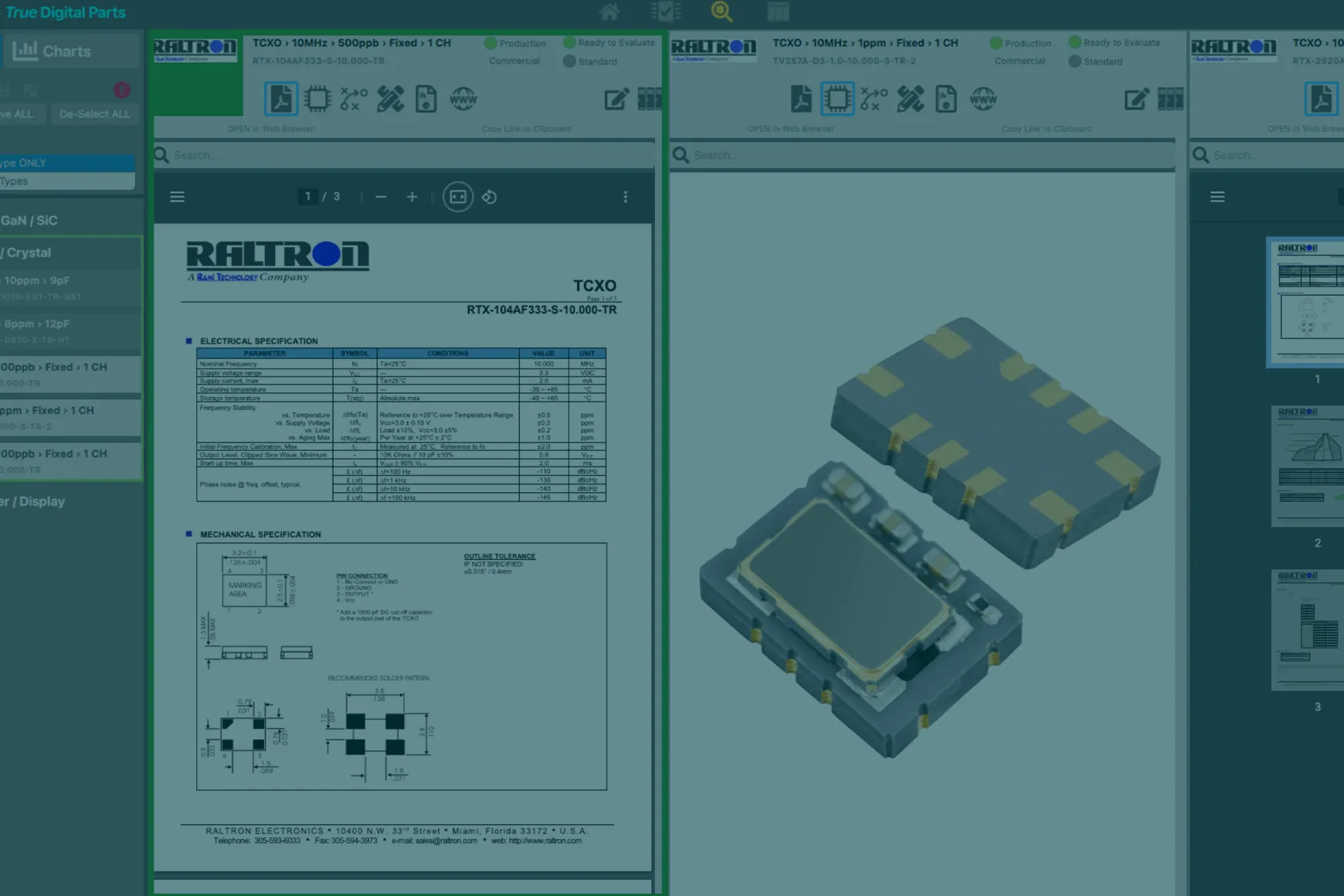Open the schematic symbol icon

(353, 99)
